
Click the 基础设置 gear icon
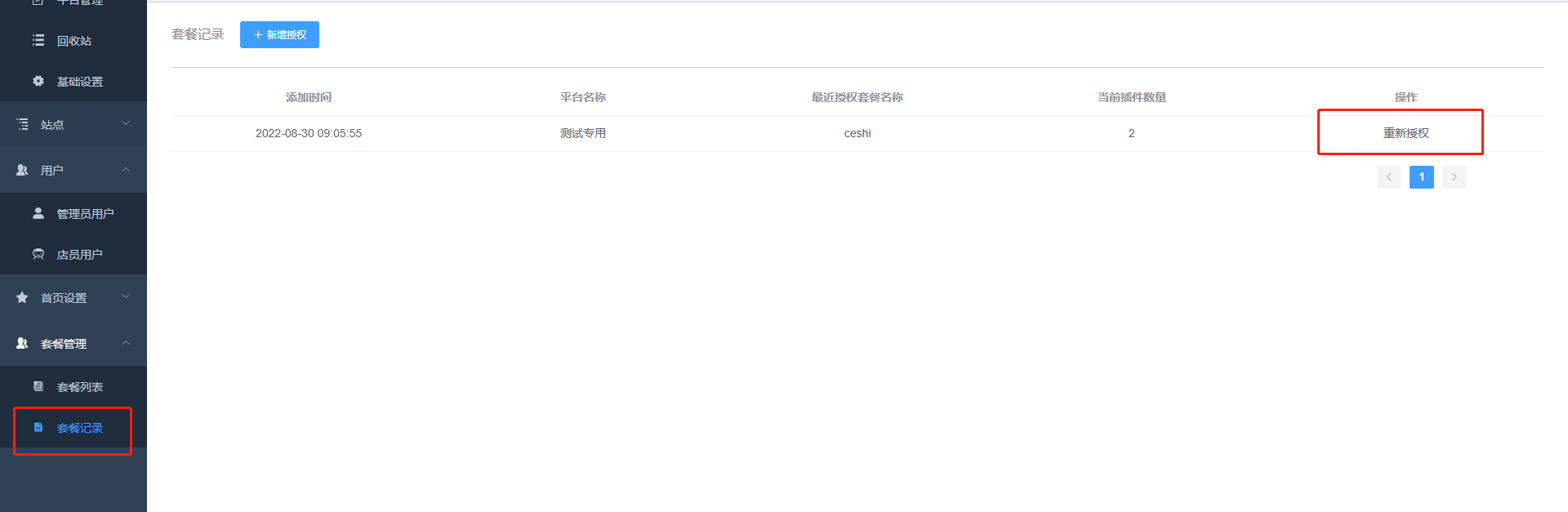[38, 81]
